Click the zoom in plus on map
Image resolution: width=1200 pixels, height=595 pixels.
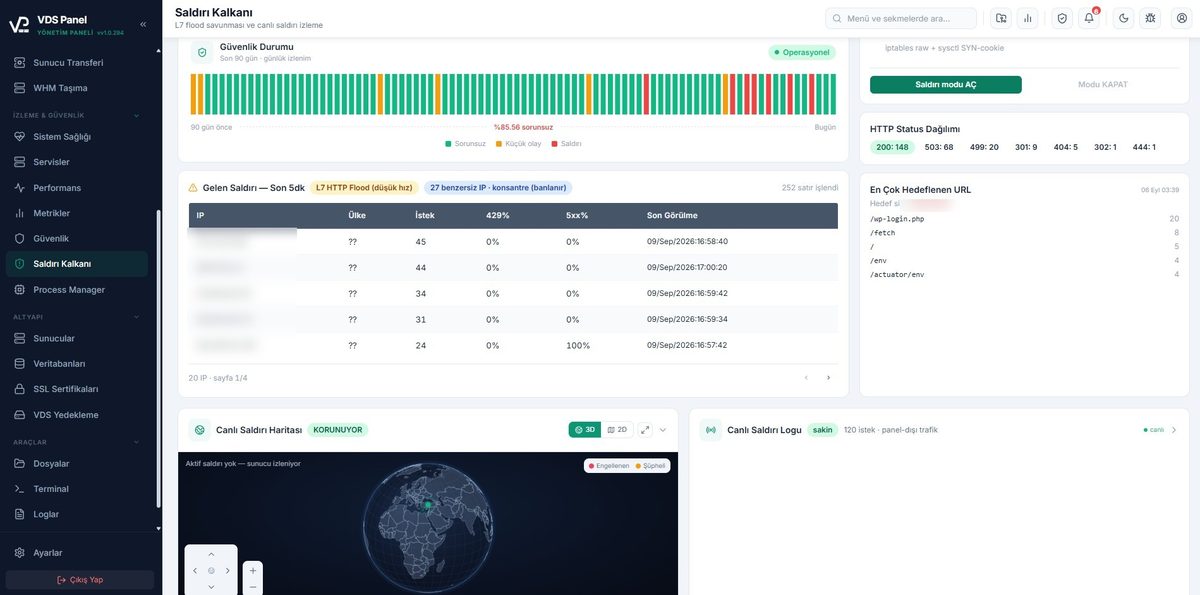(x=253, y=570)
